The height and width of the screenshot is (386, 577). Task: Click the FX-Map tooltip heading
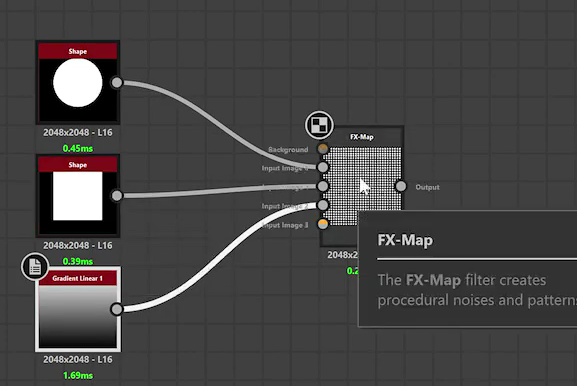pos(405,240)
